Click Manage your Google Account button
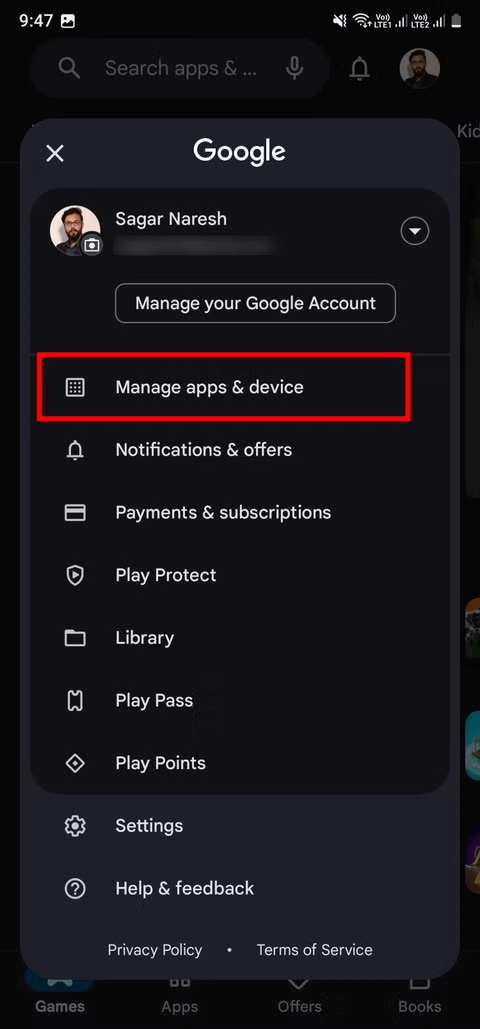This screenshot has width=480, height=1029. tap(255, 303)
